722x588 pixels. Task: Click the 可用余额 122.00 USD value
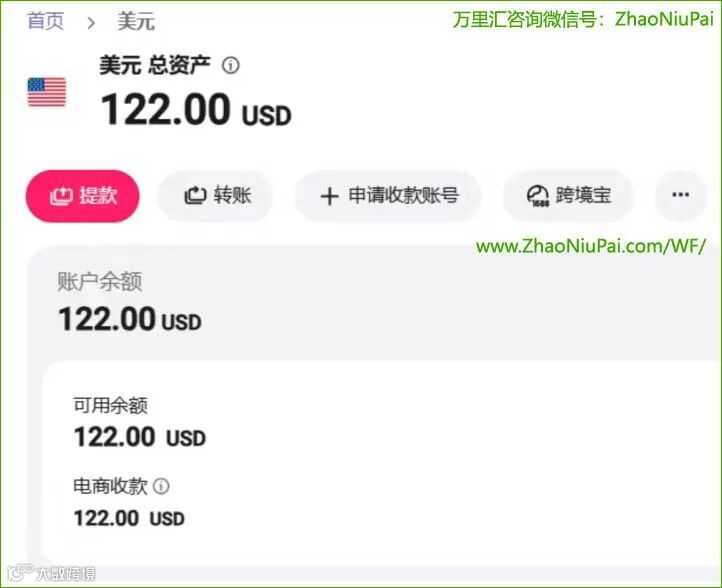tap(140, 437)
